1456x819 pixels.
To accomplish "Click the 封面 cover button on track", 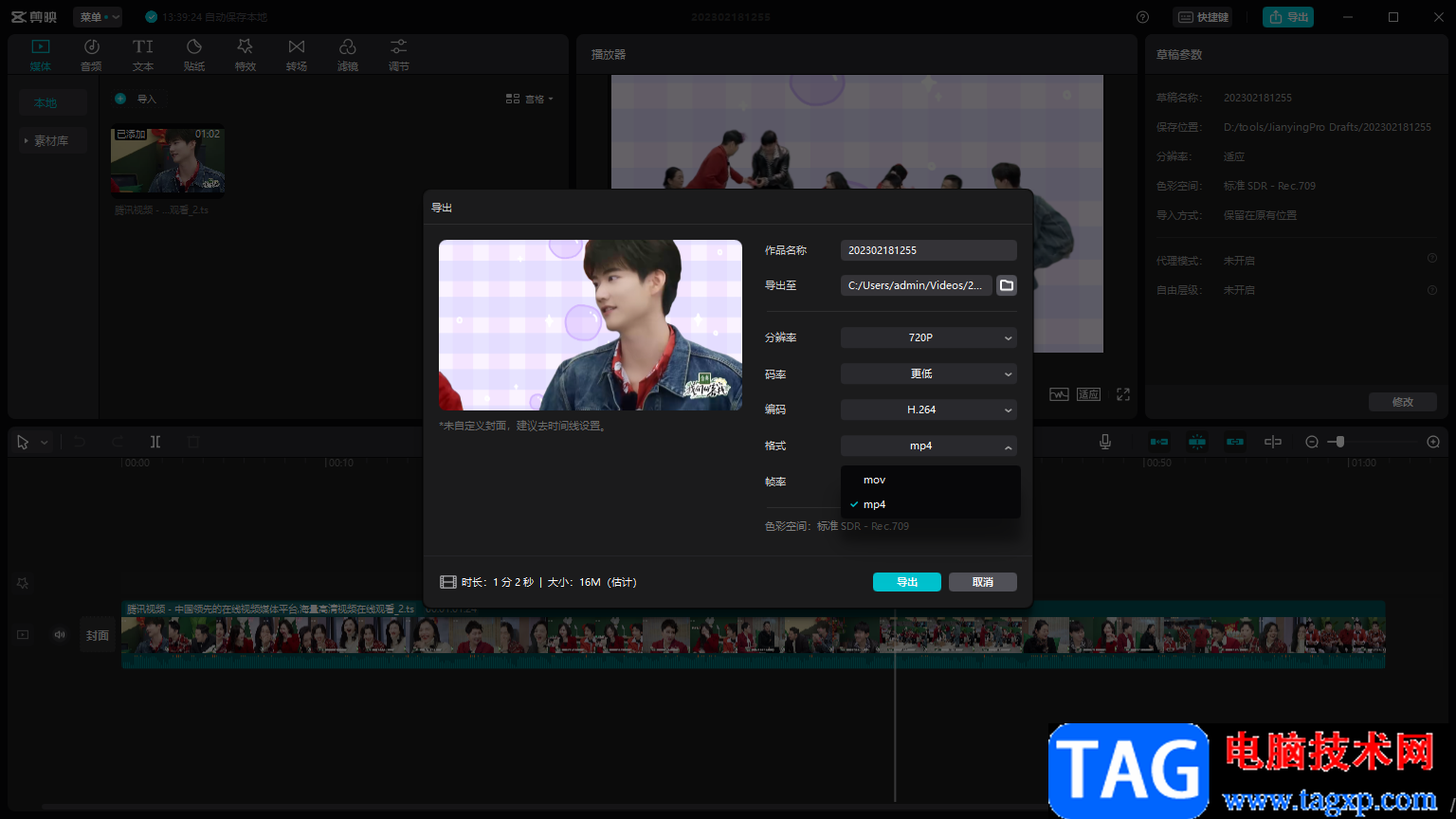I will pyautogui.click(x=98, y=635).
